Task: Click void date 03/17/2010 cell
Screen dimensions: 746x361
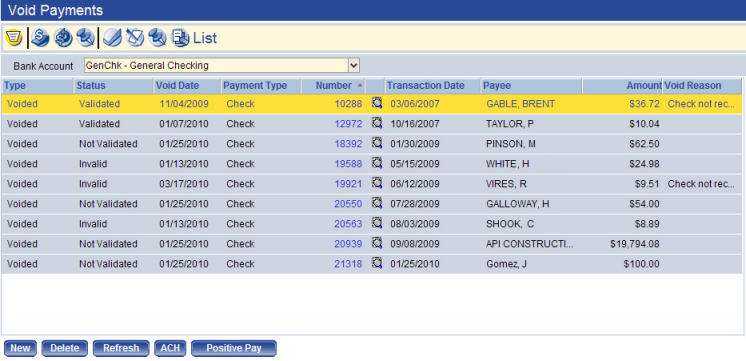Action: (184, 184)
